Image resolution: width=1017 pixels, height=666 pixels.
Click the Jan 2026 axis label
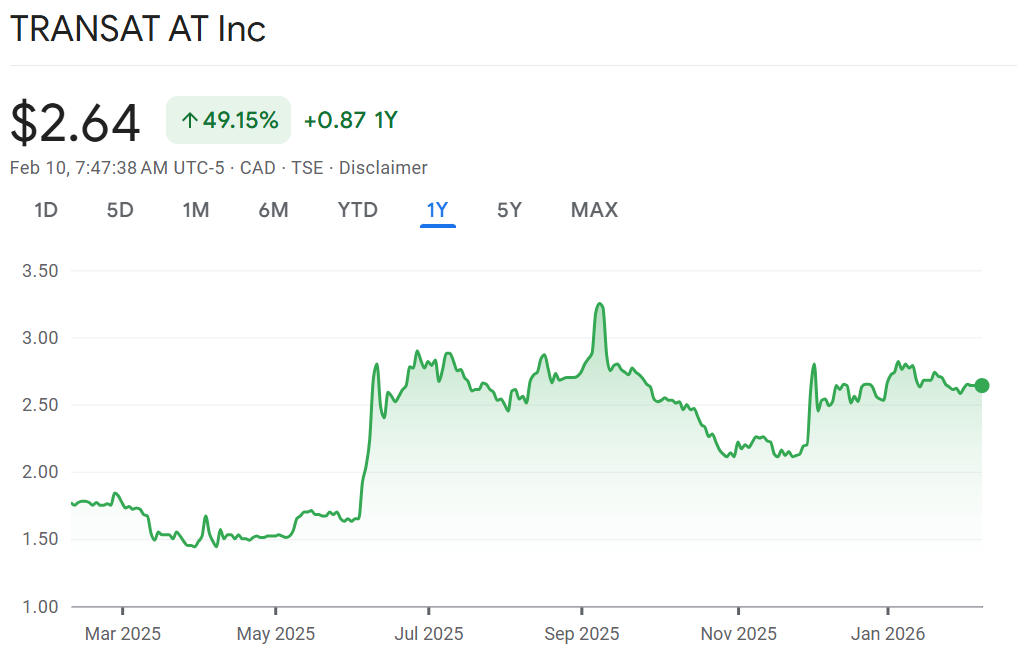(x=887, y=634)
